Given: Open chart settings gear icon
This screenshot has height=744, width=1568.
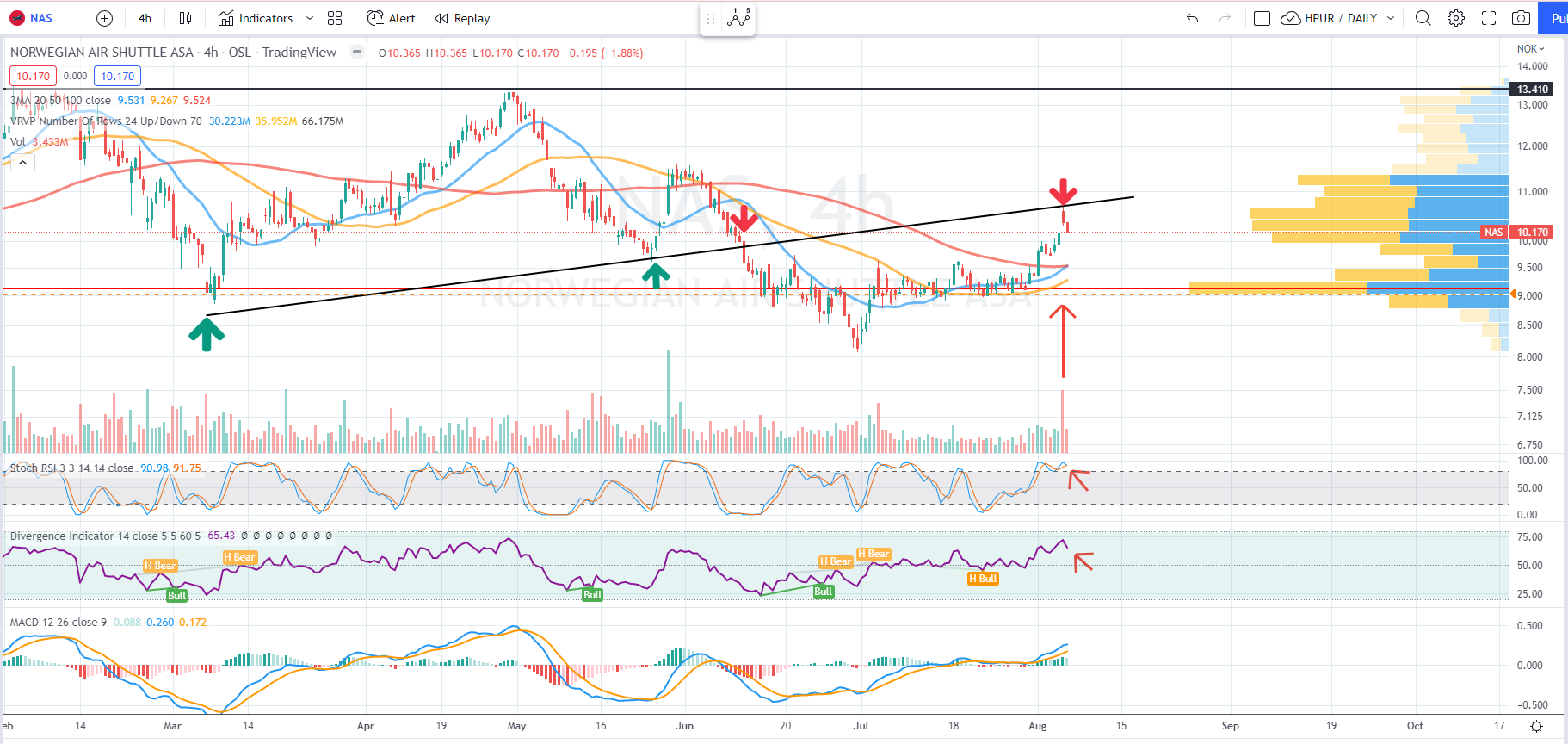Looking at the screenshot, I should pyautogui.click(x=1455, y=18).
